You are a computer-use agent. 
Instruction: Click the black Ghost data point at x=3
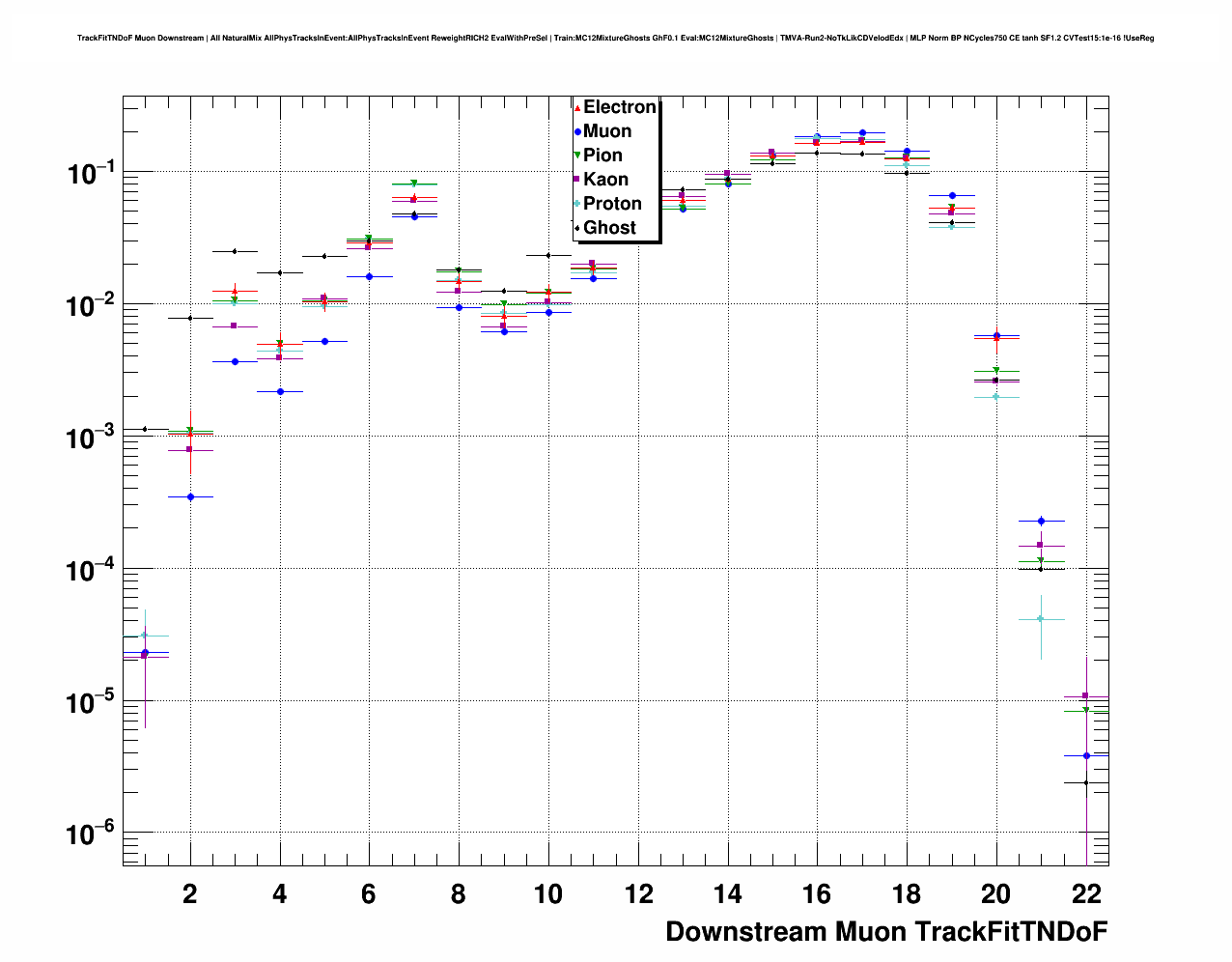pos(235,251)
